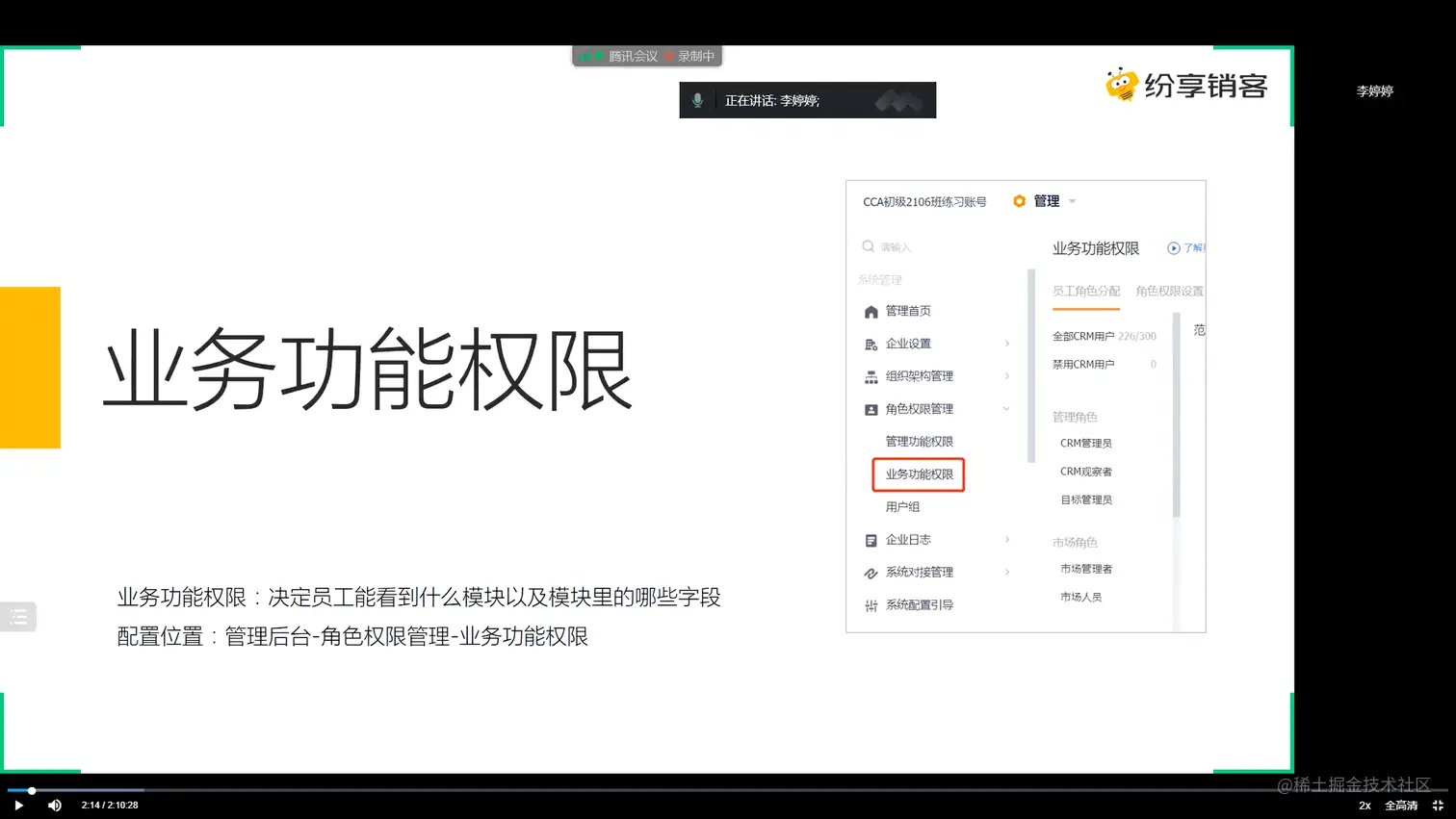Open 系统配置引导 menu item

pyautogui.click(x=919, y=605)
